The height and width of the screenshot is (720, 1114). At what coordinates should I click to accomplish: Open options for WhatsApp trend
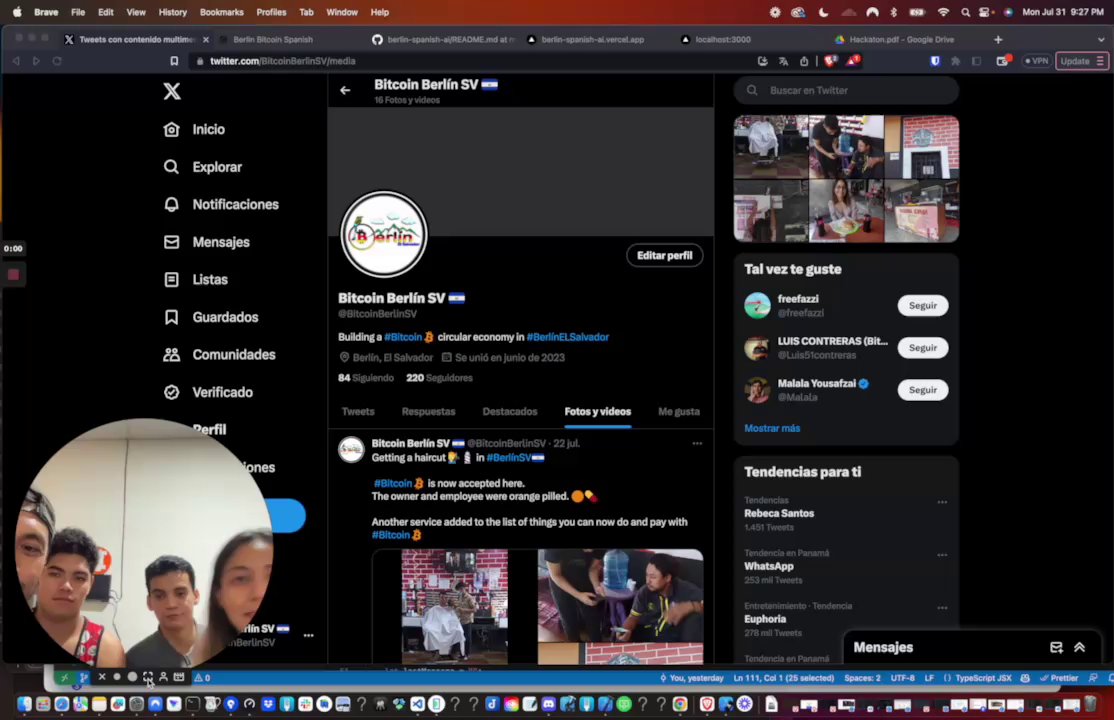tap(942, 555)
